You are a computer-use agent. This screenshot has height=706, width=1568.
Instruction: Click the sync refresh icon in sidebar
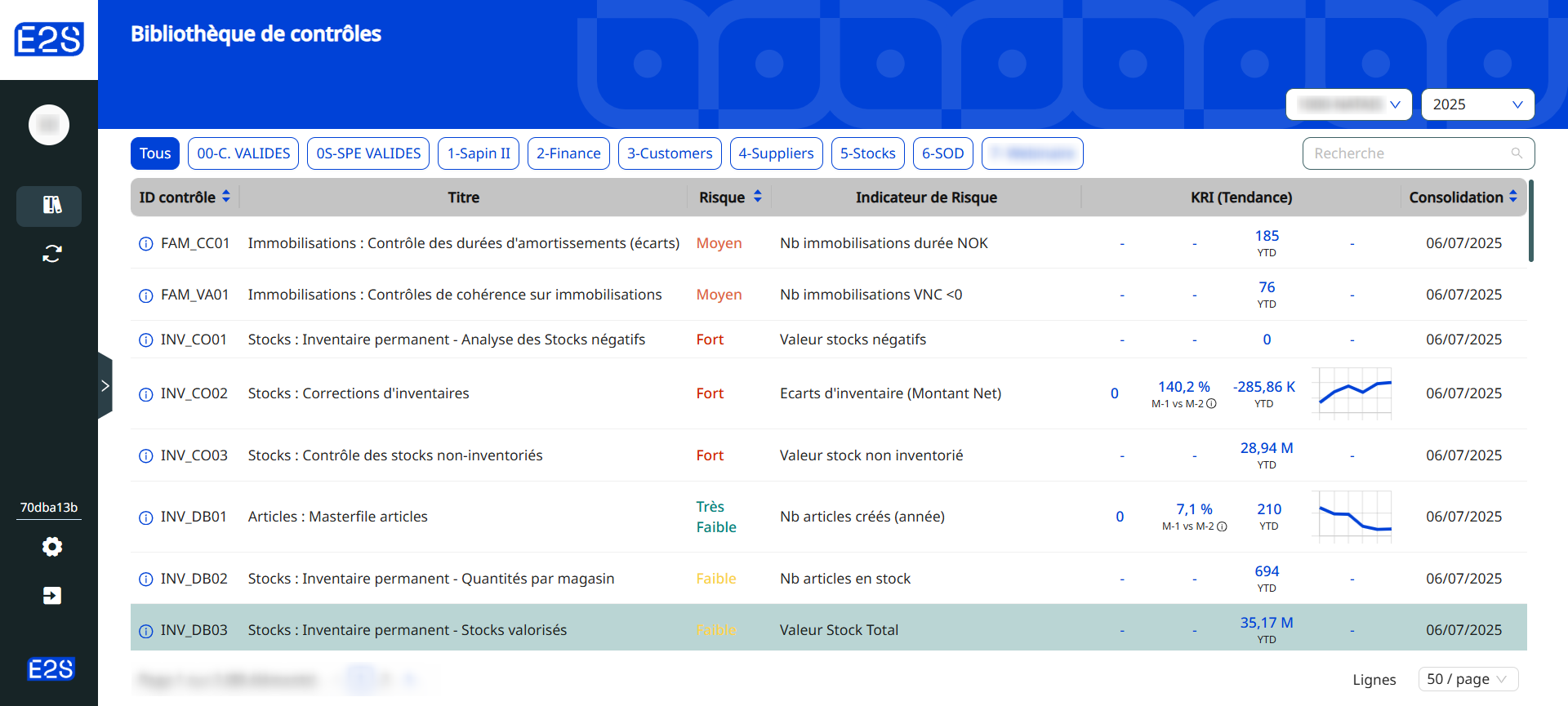tap(51, 254)
